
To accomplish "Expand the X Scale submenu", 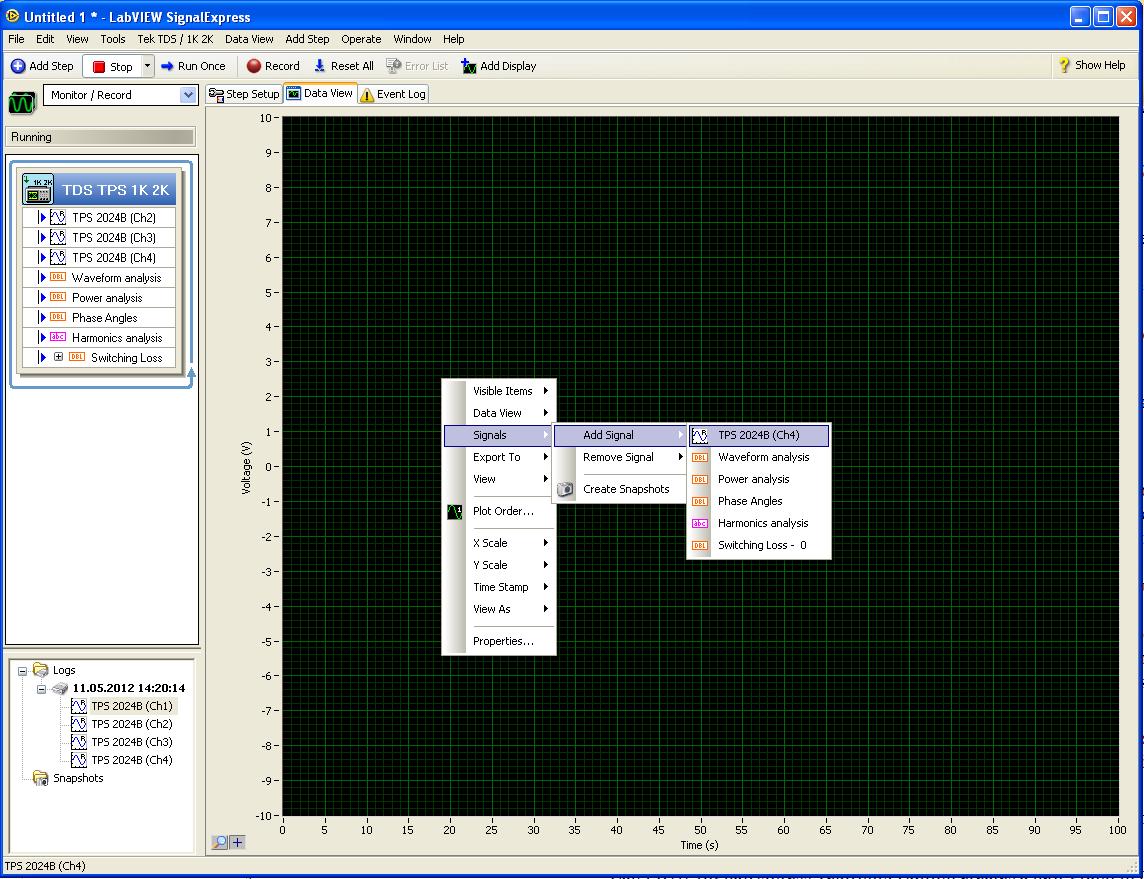I will (500, 543).
